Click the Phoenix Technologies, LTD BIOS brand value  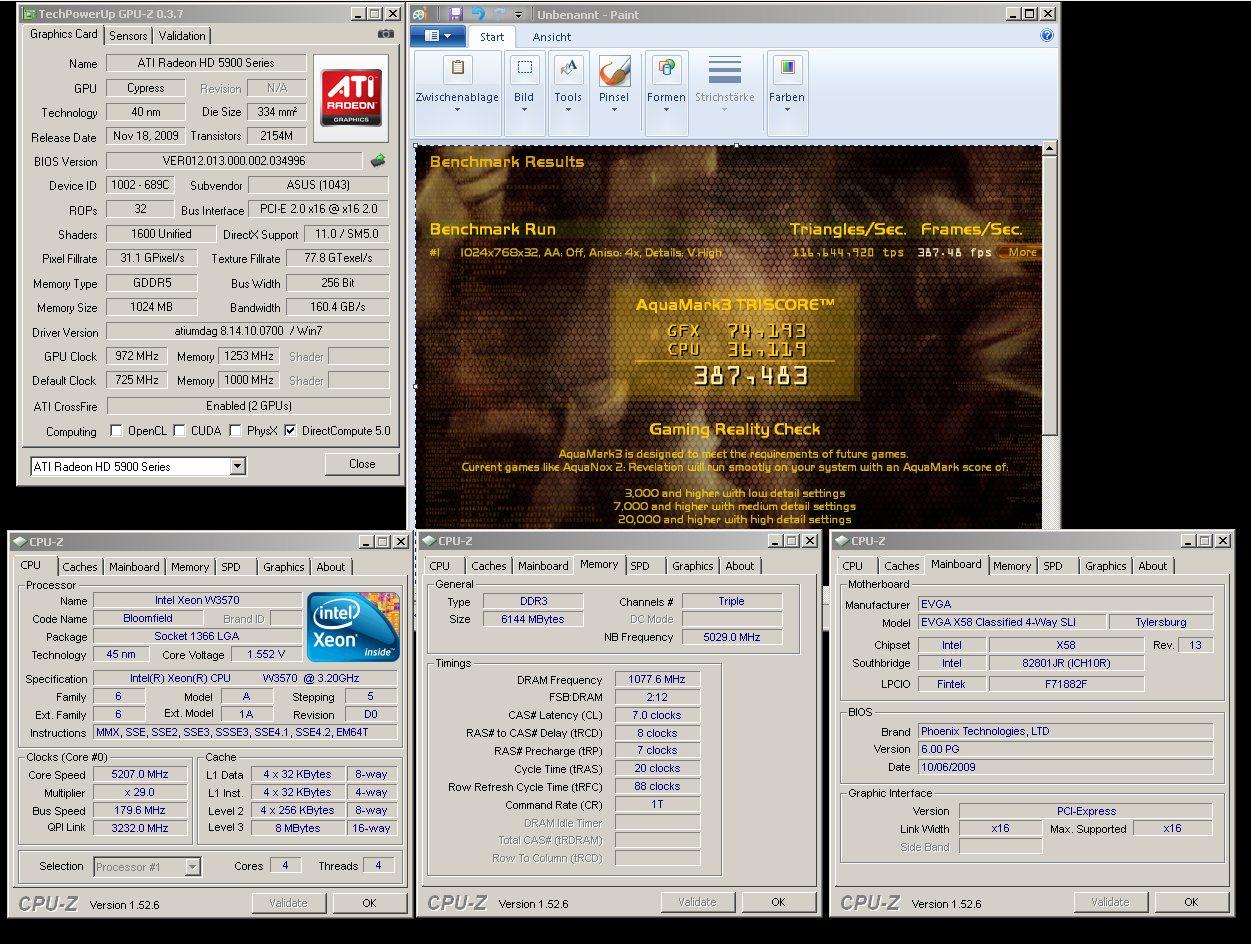tap(1065, 731)
